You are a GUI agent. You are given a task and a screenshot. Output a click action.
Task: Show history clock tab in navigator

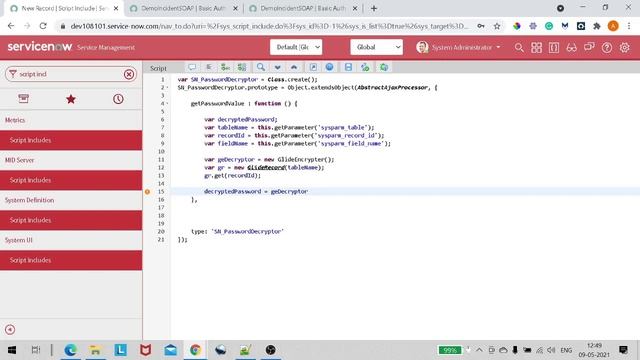[x=118, y=99]
